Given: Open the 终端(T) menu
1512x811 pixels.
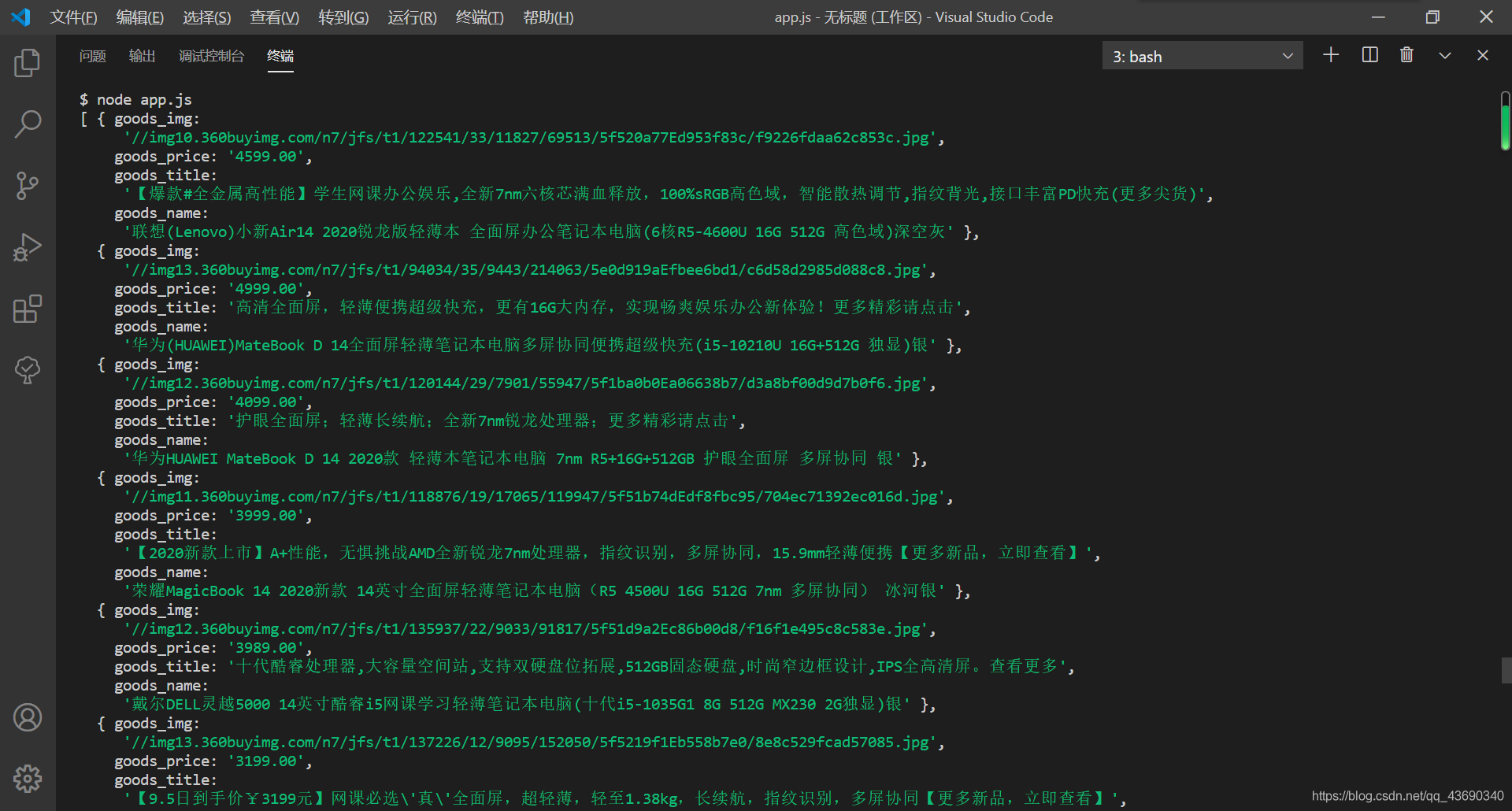Looking at the screenshot, I should coord(480,17).
